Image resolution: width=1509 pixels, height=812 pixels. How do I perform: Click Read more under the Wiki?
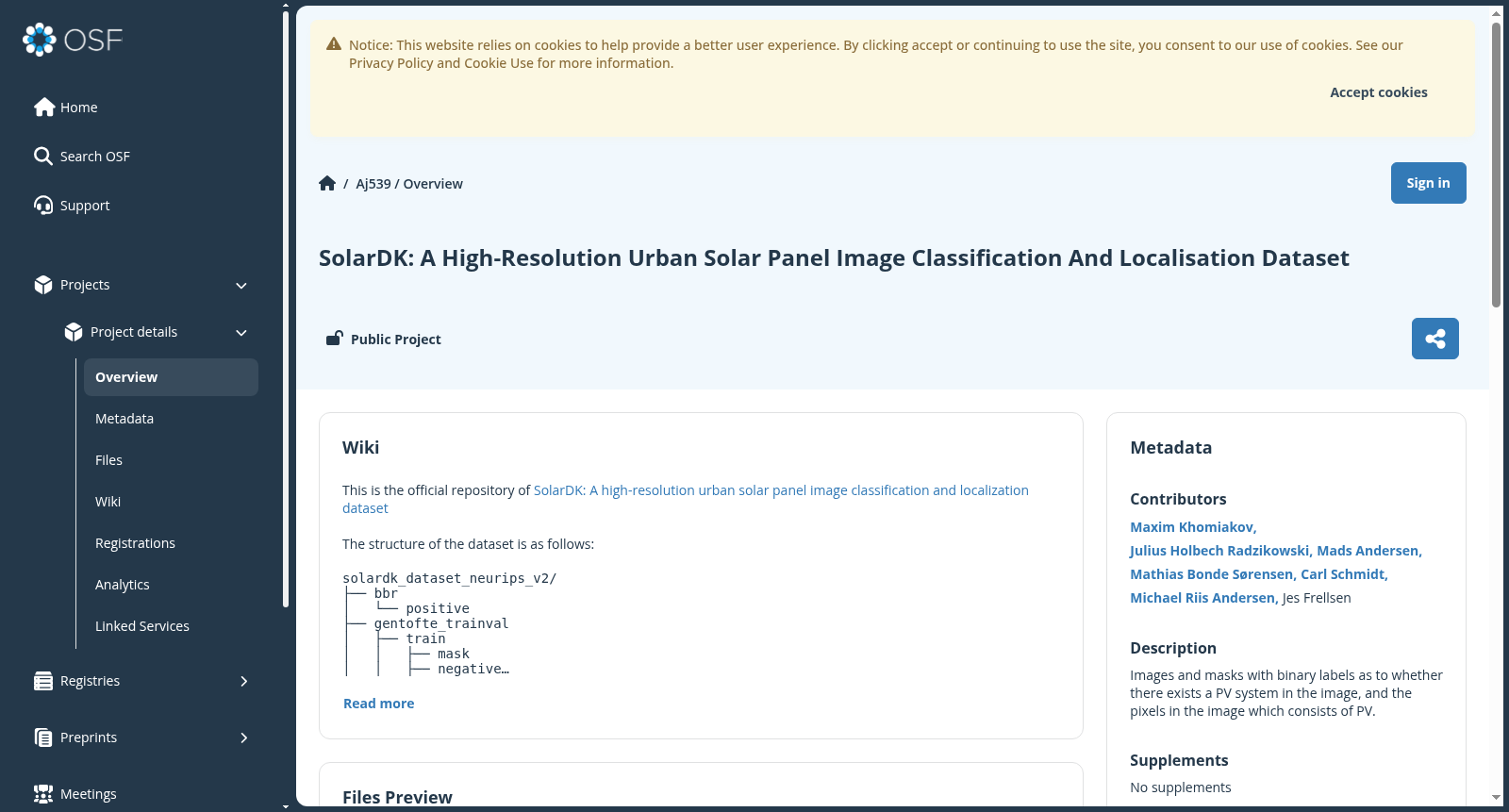click(x=378, y=704)
